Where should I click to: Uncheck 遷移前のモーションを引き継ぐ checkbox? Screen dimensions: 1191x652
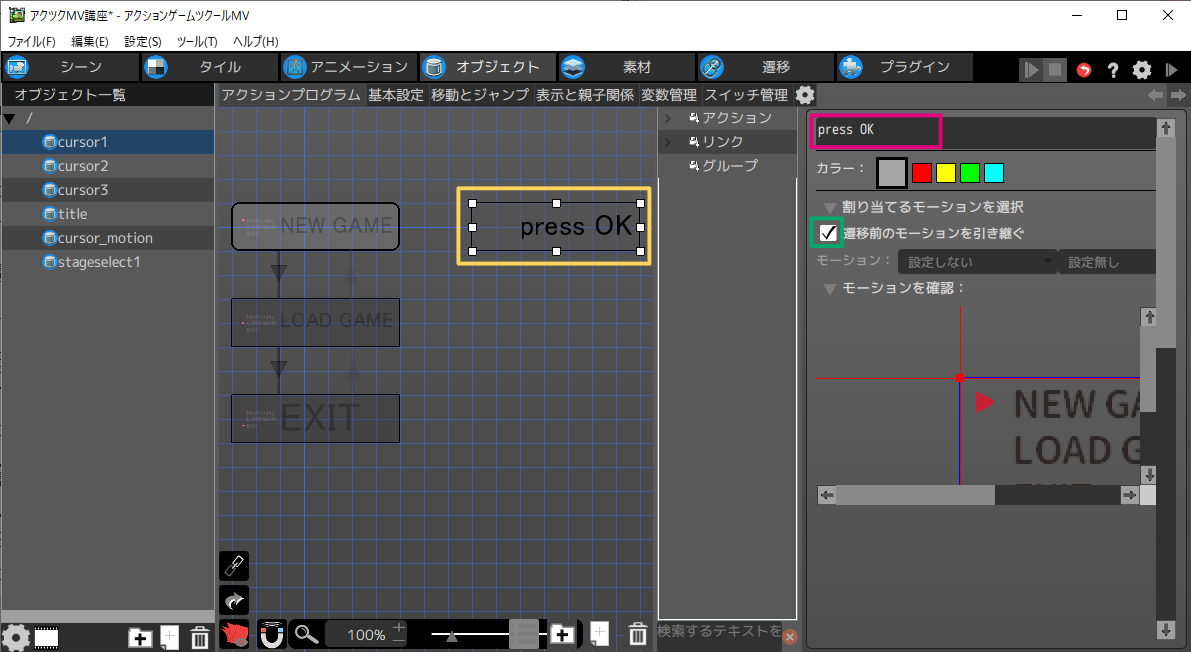(x=828, y=233)
